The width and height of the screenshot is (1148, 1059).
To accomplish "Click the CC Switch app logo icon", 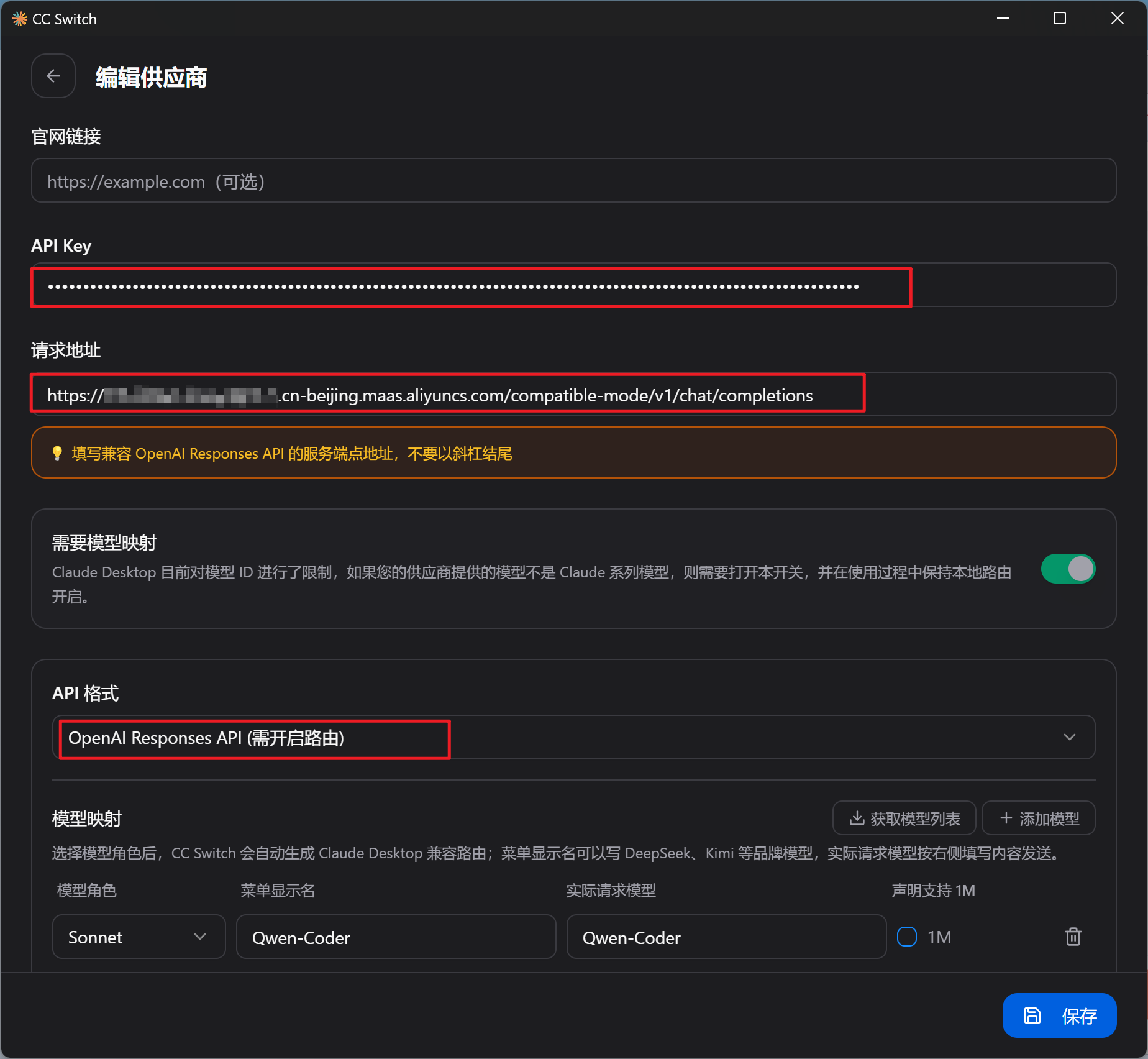I will pos(19,19).
